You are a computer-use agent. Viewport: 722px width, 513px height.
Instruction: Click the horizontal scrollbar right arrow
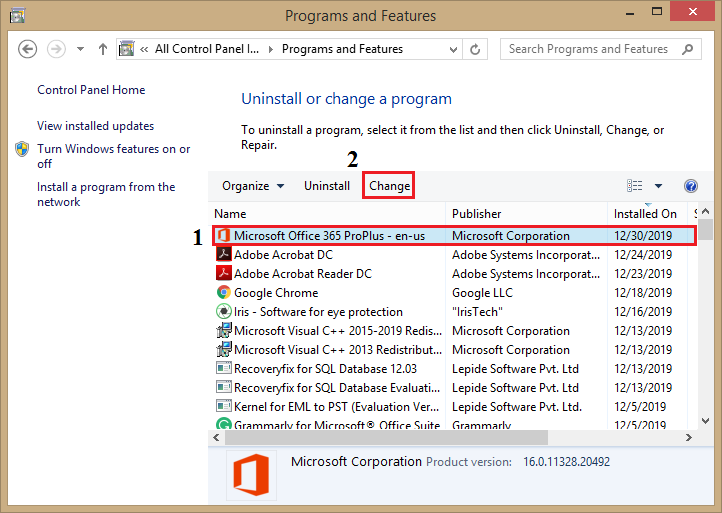tap(689, 437)
